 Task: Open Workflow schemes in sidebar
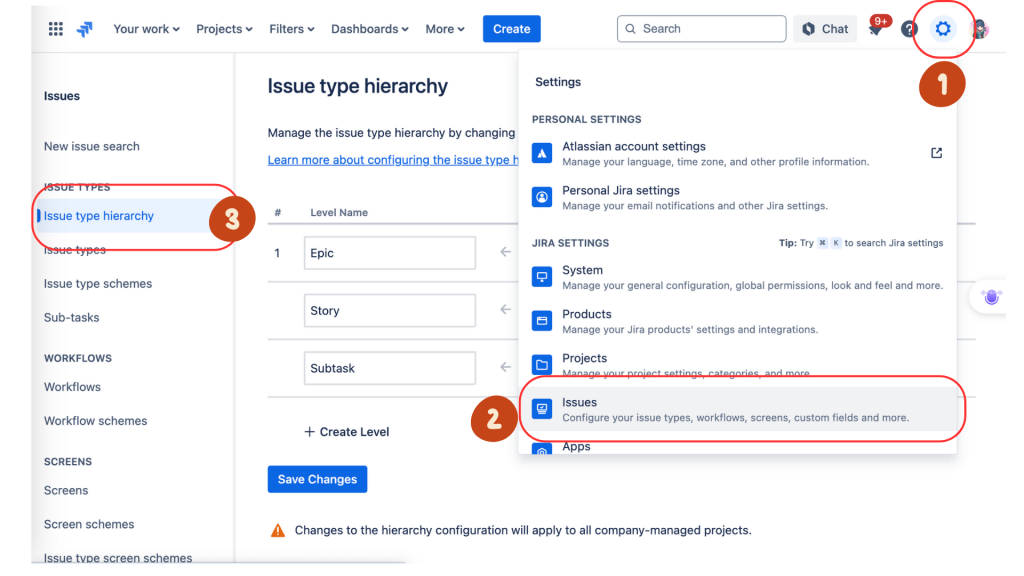tap(95, 421)
